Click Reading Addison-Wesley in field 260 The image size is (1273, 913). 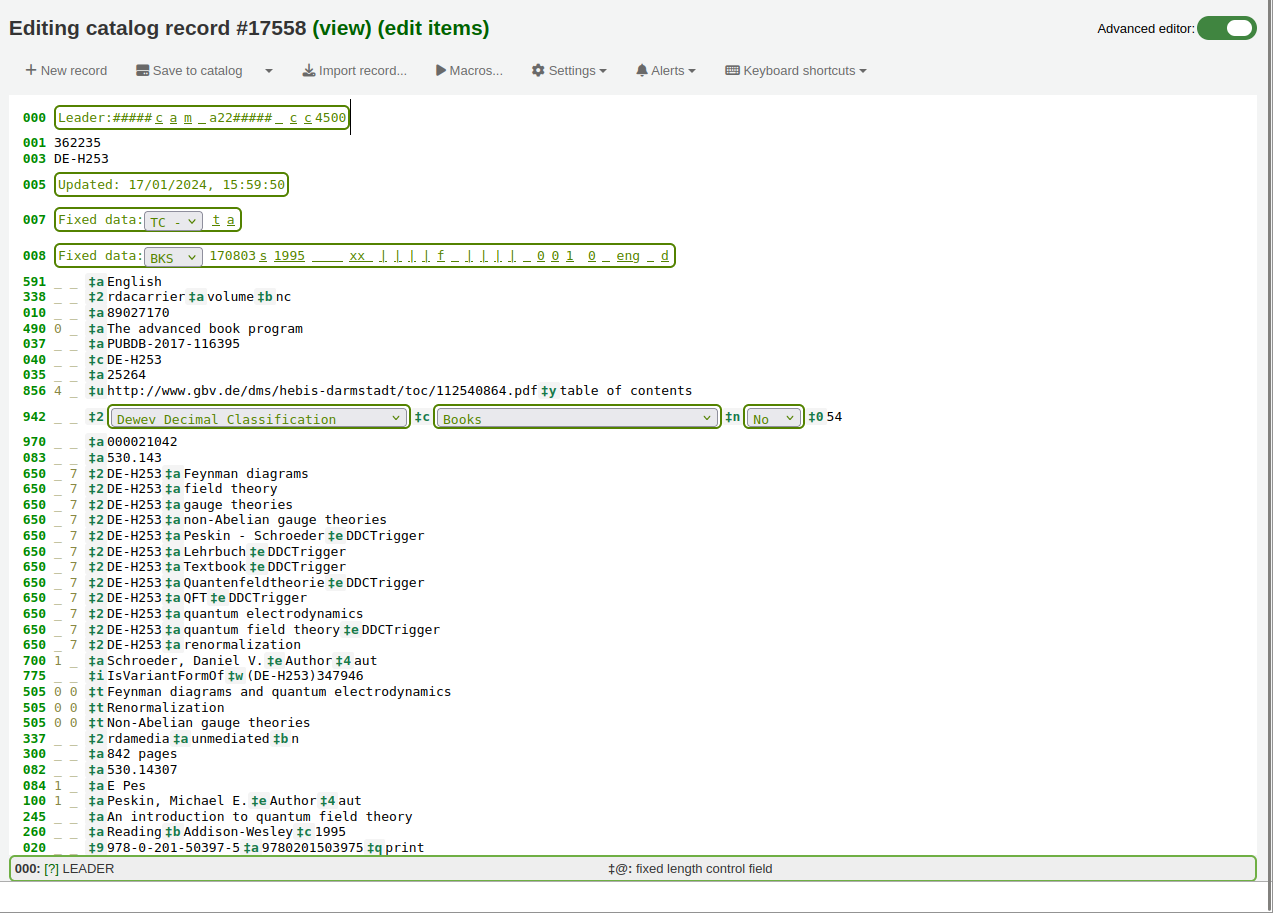point(199,832)
